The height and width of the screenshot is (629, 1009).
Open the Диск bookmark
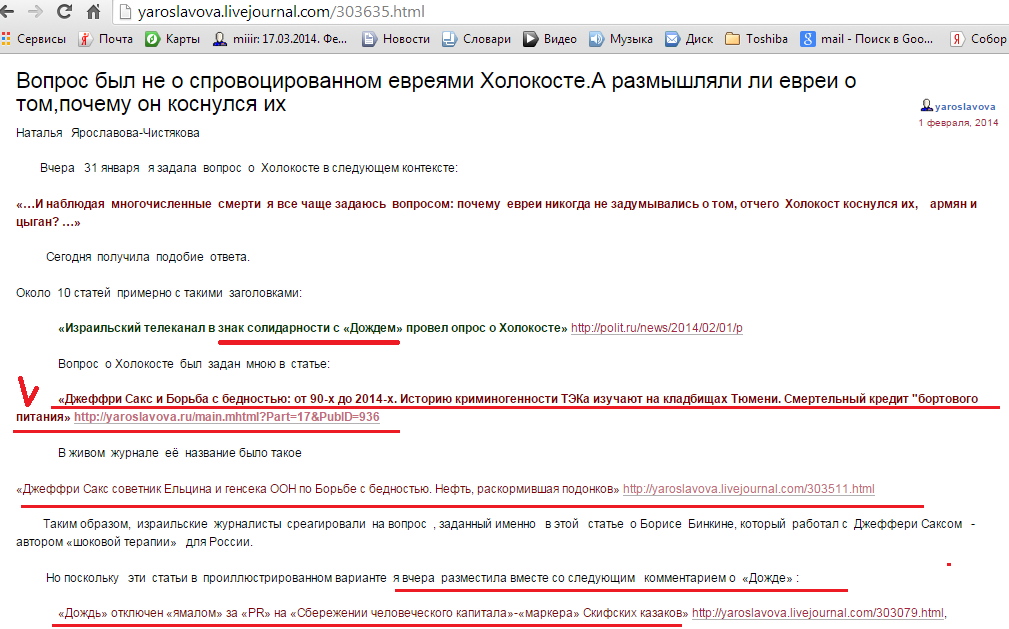coord(689,39)
